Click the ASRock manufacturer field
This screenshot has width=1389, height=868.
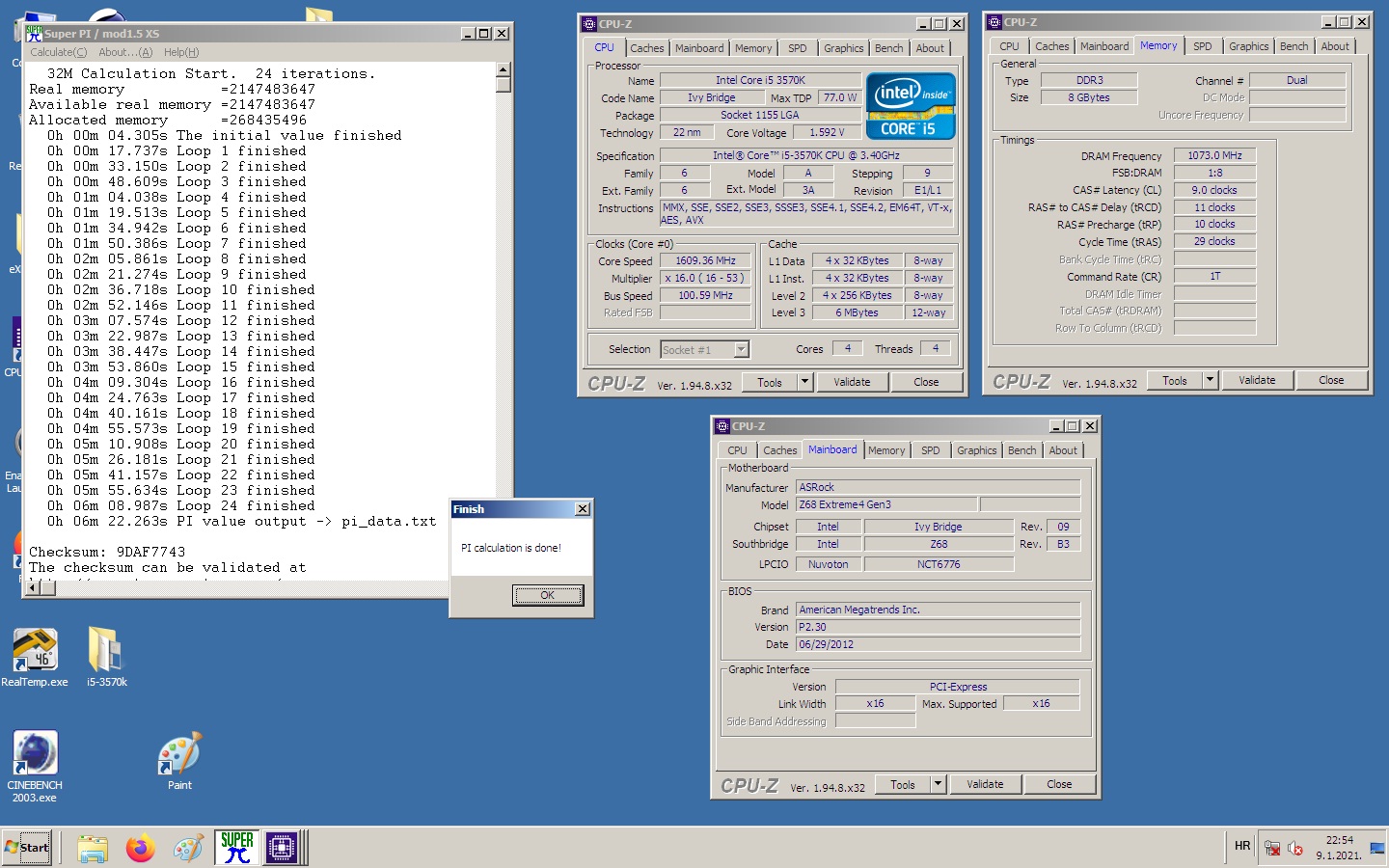click(938, 487)
